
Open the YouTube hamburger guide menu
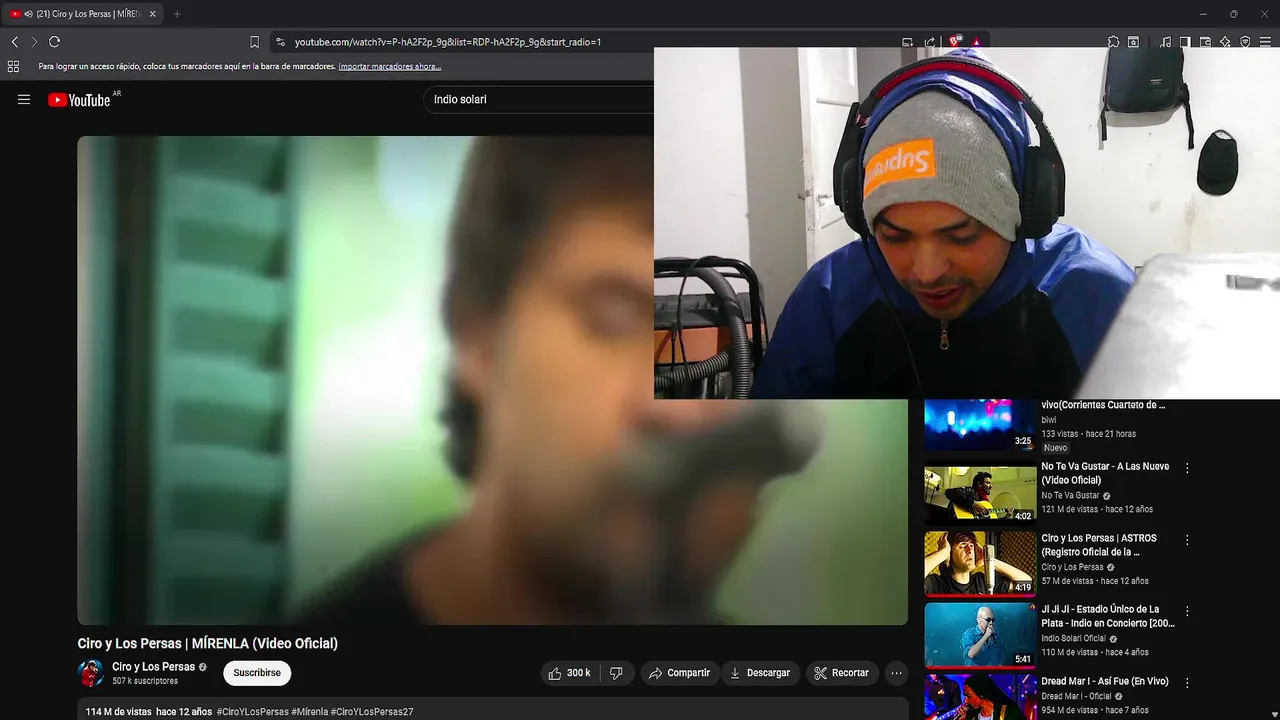coord(24,100)
